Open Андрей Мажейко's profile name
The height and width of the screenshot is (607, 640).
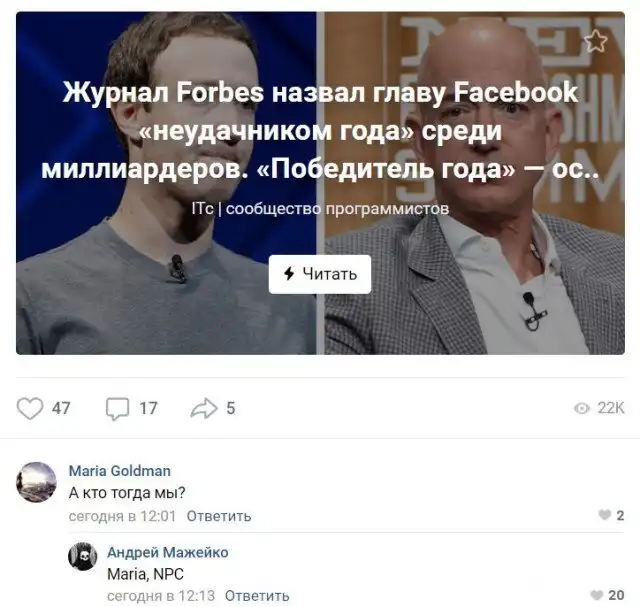point(168,552)
